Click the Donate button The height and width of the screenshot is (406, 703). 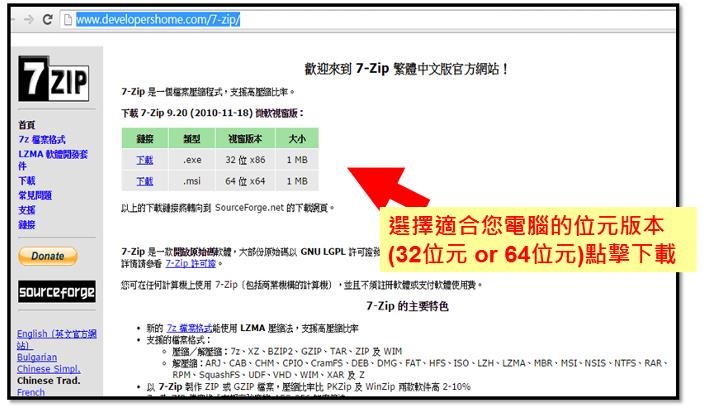coord(48,256)
